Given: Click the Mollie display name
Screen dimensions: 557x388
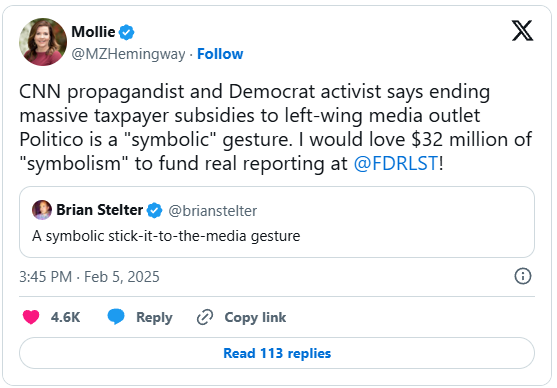Looking at the screenshot, I should tap(93, 32).
